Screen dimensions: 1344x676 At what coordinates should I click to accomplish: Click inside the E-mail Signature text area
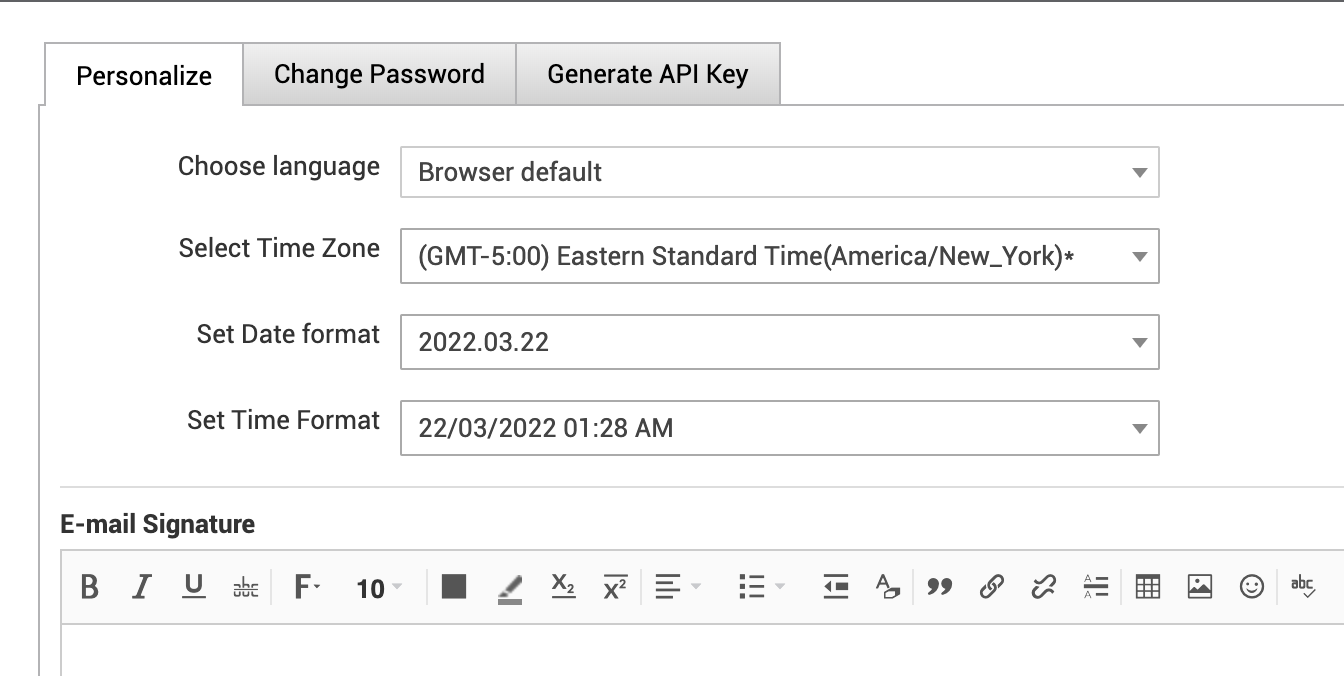tap(700, 650)
